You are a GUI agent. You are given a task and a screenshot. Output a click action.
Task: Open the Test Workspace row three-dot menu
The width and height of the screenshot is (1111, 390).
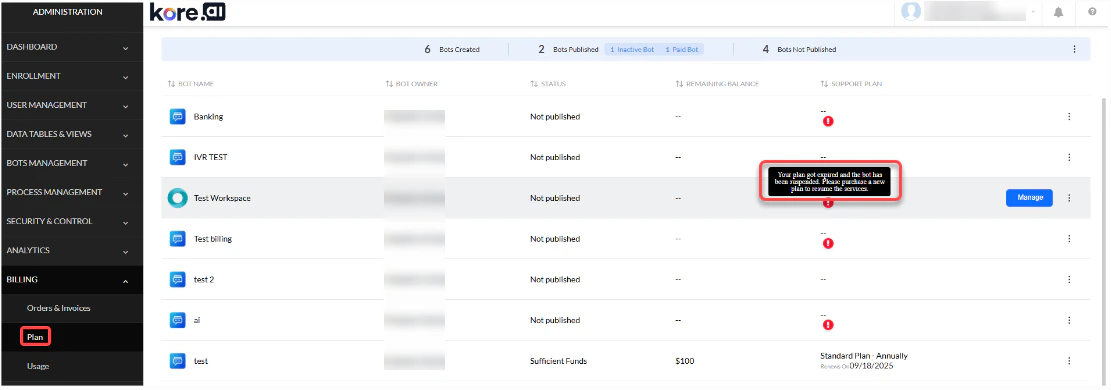(1069, 198)
